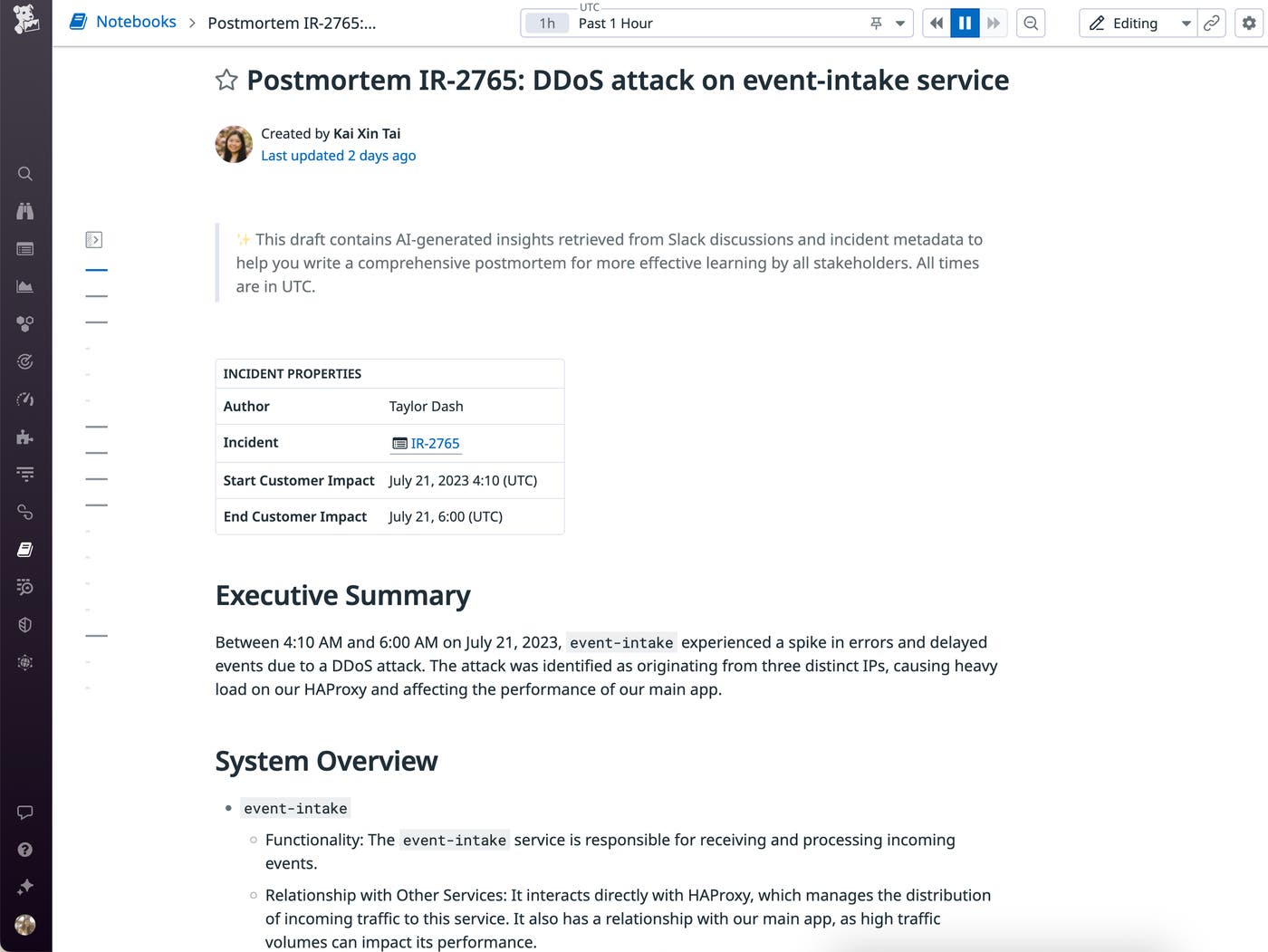Open the user avatar at sidebar bottom
Image resolution: width=1268 pixels, height=952 pixels.
point(24,925)
